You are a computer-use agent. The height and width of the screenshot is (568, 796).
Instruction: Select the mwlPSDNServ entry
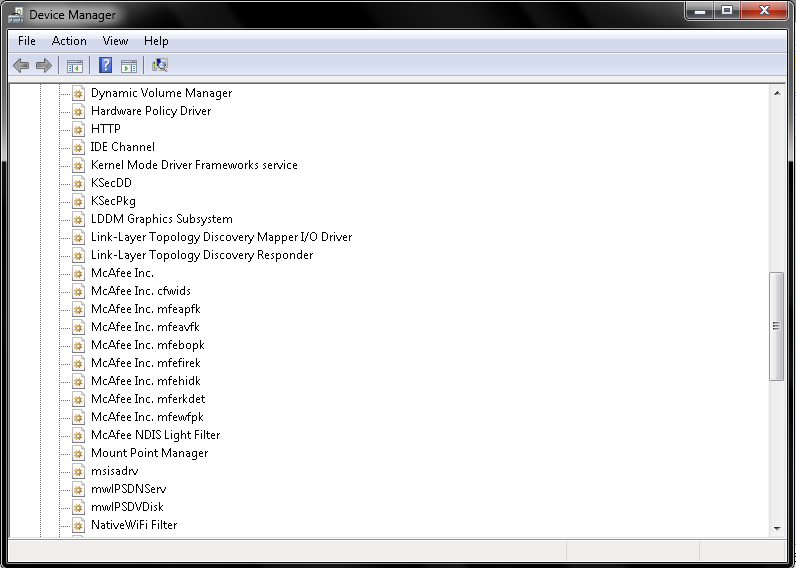[x=128, y=489]
